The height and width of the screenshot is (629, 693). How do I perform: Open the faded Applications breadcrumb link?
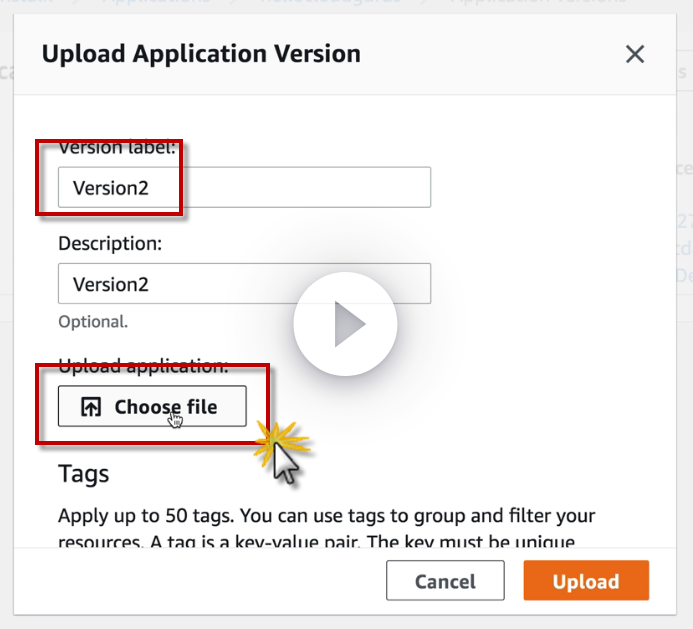pos(157,4)
